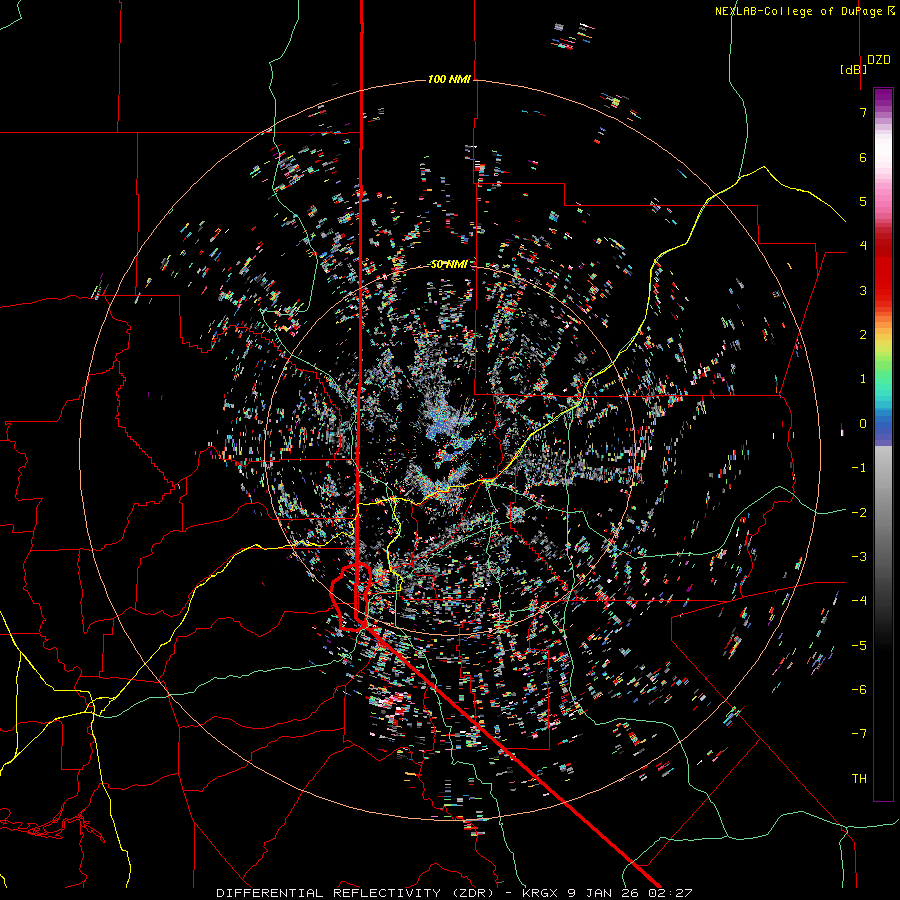Click the ZDR color scale bar
900x900 pixels.
click(x=883, y=444)
